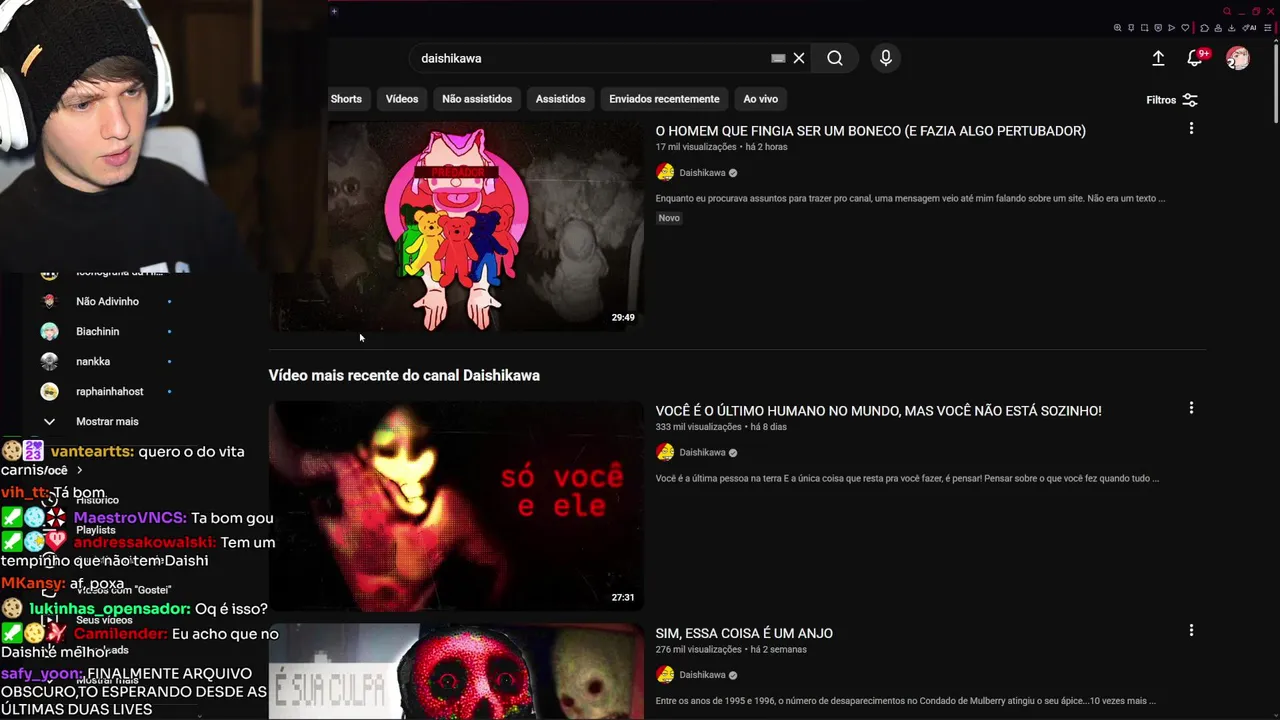Open the Não Adivinho subscription
This screenshot has height=720, width=1280.
pos(107,301)
